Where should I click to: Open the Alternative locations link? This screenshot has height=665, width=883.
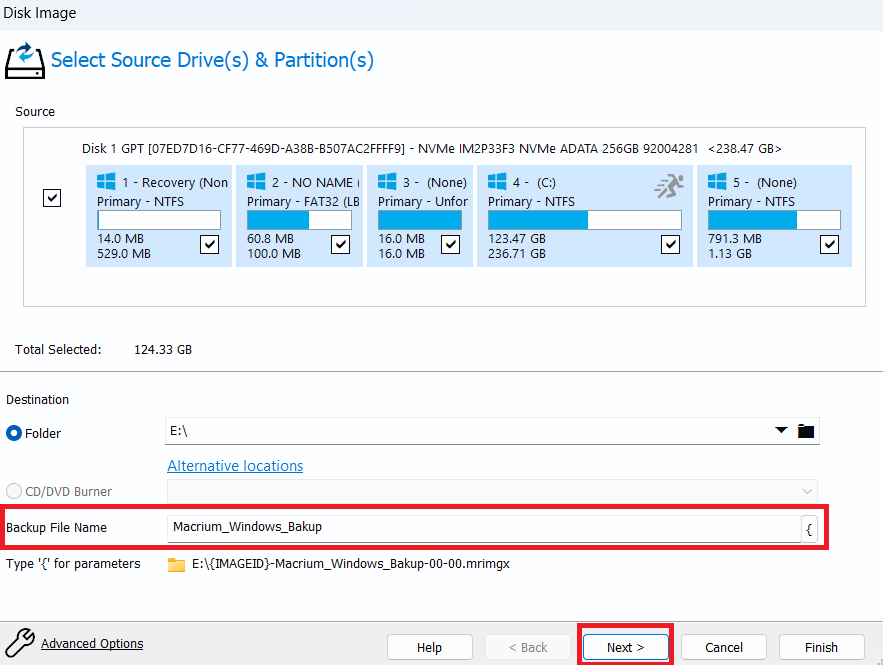(x=235, y=466)
